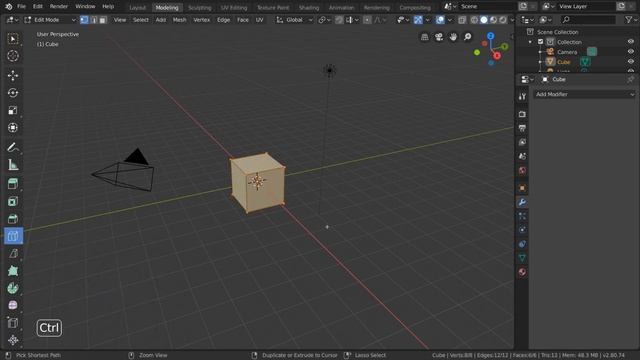The width and height of the screenshot is (640, 360).
Task: Open the Edit Mode dropdown
Action: pyautogui.click(x=50, y=20)
